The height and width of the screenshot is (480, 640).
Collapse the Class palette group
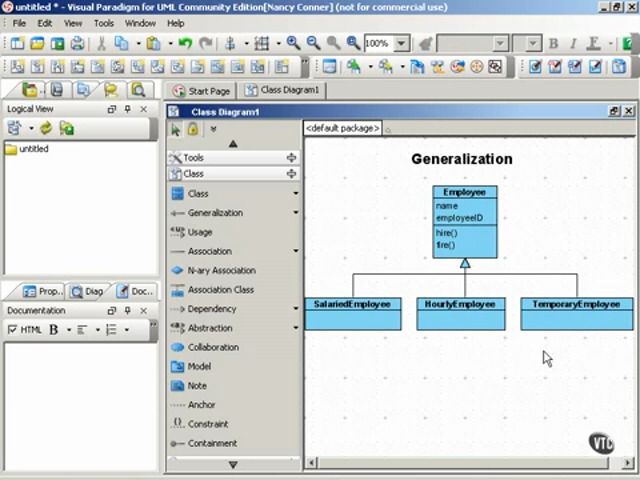pos(291,174)
